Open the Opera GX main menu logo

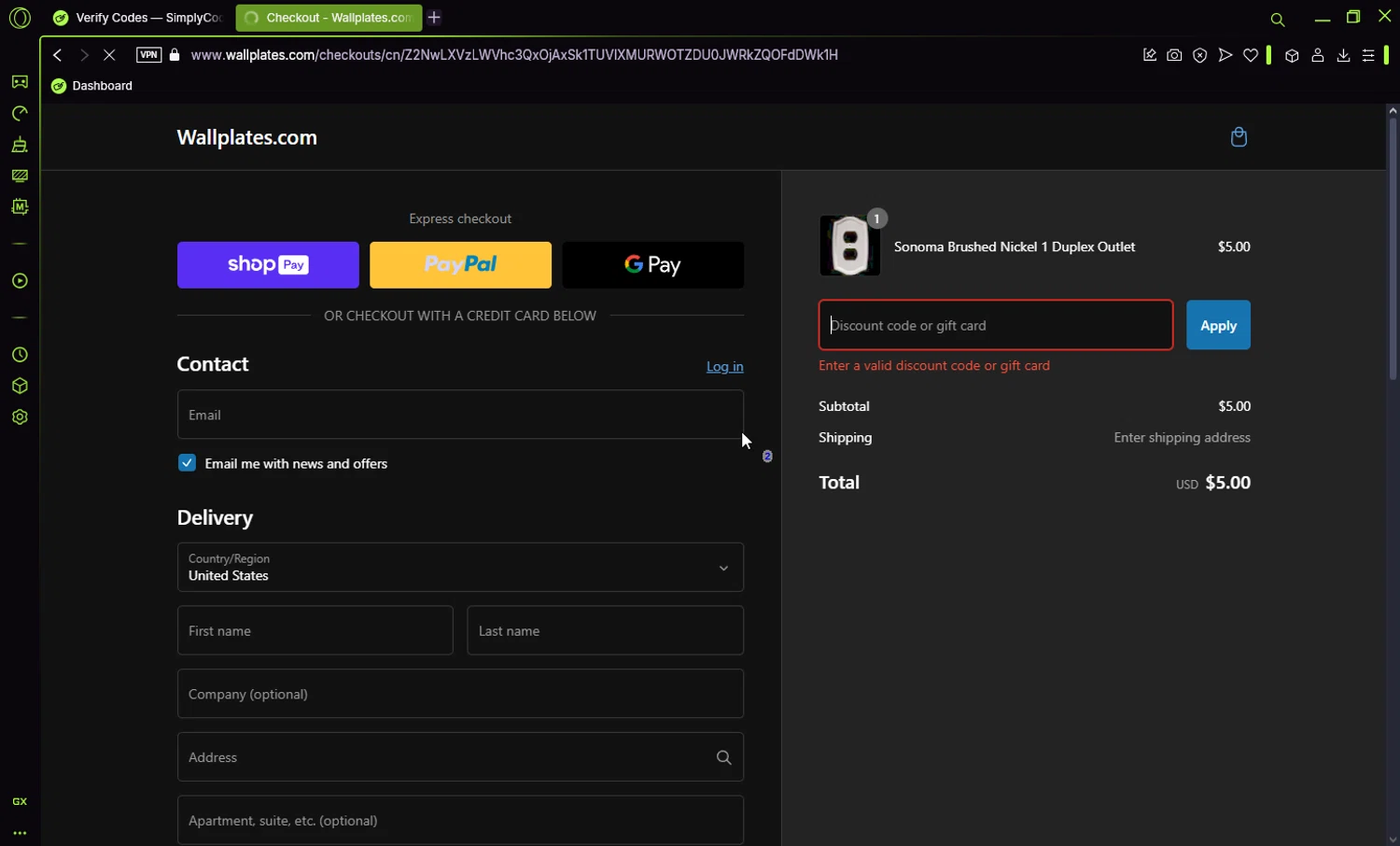(x=20, y=18)
